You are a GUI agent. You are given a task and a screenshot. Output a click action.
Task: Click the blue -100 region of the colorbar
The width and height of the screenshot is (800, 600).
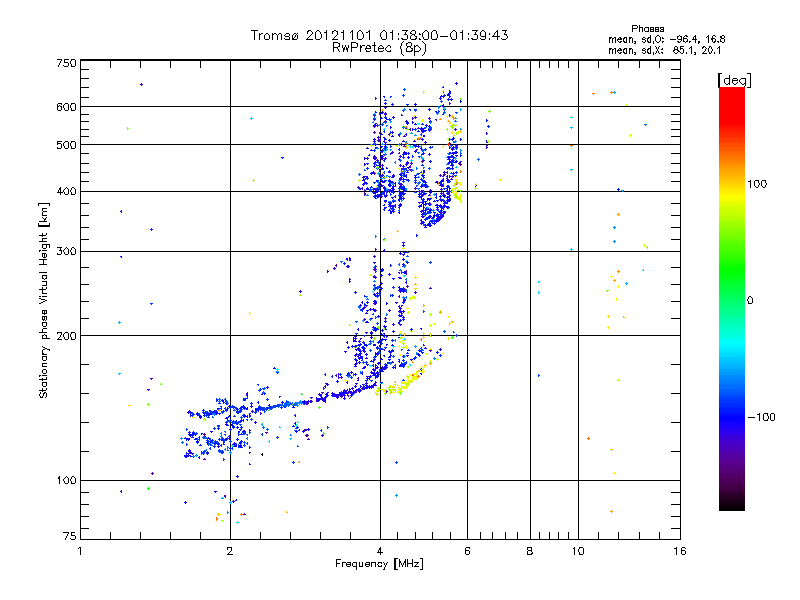click(x=732, y=417)
